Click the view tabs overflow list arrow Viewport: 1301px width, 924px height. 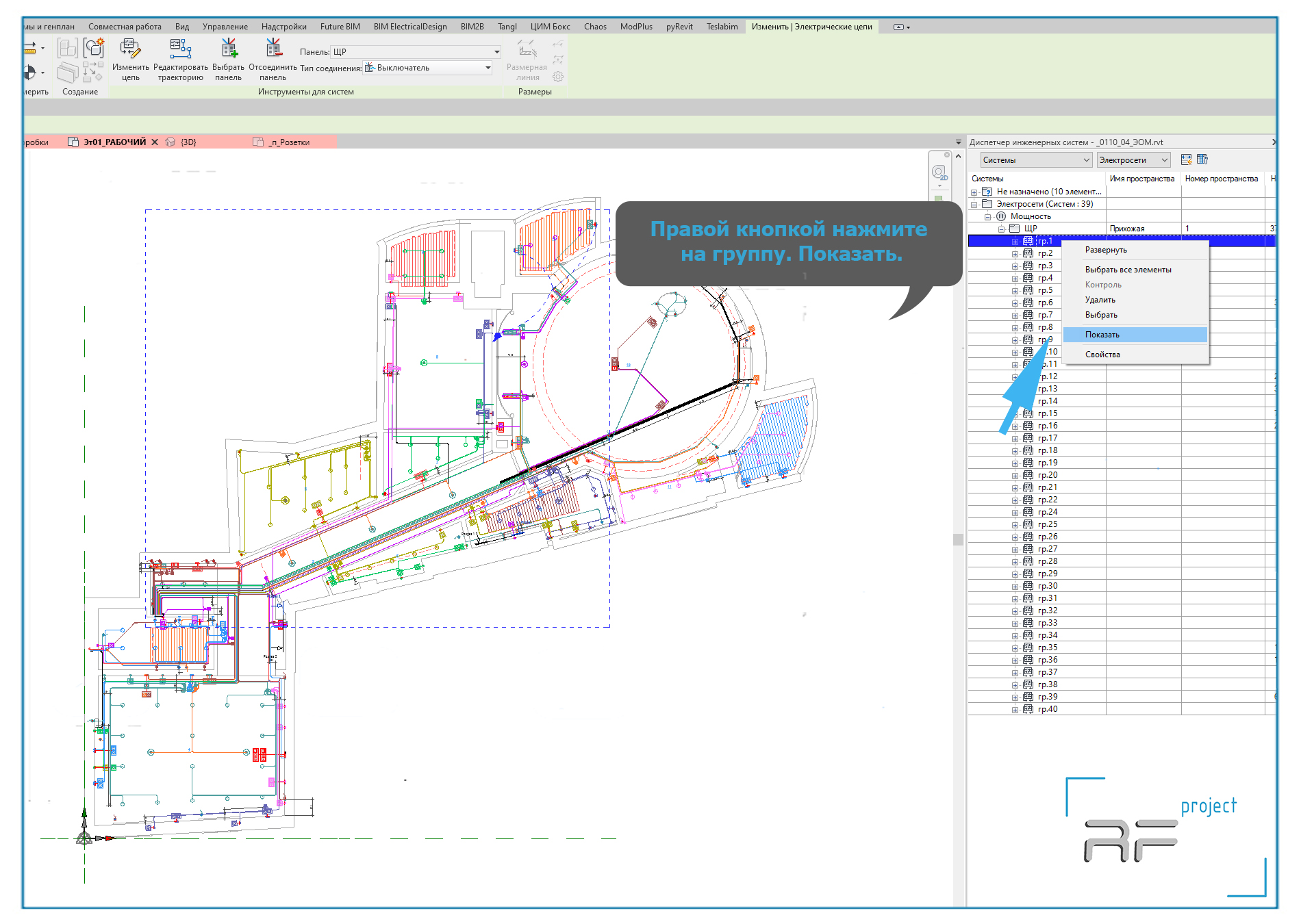coord(959,142)
